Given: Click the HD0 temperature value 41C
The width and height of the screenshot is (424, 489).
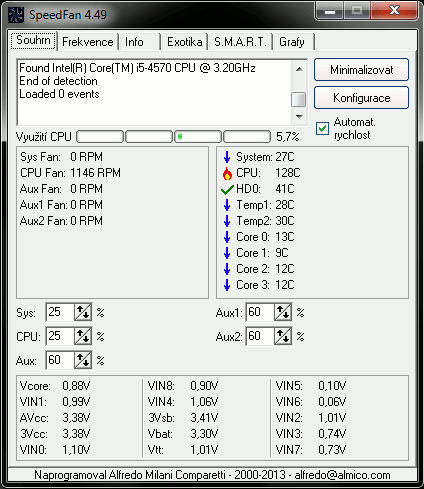Looking at the screenshot, I should (x=285, y=189).
